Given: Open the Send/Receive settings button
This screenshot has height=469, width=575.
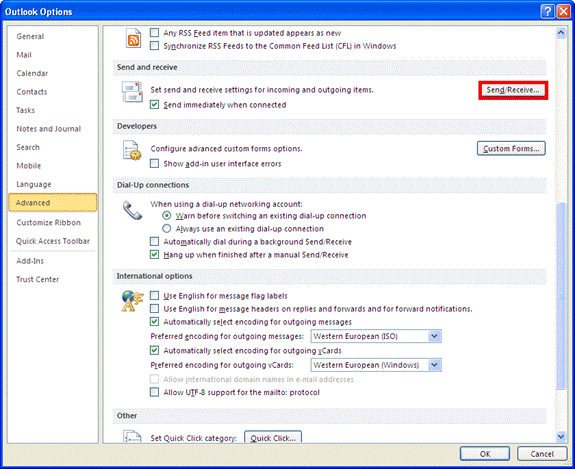Looking at the screenshot, I should click(513, 90).
